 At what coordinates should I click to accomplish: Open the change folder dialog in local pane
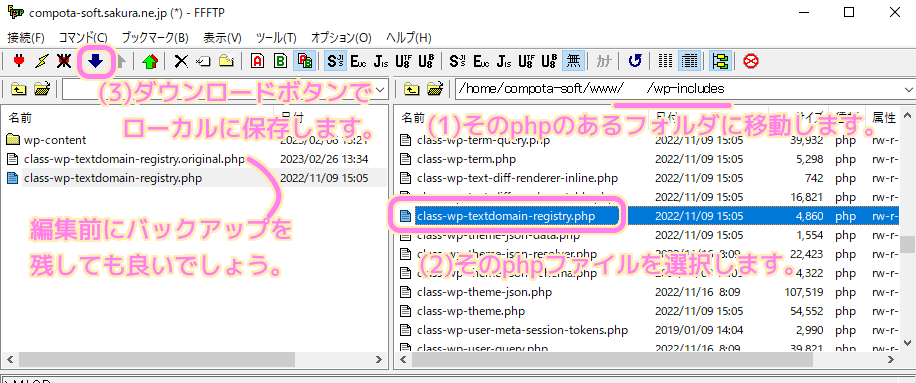pyautogui.click(x=41, y=89)
